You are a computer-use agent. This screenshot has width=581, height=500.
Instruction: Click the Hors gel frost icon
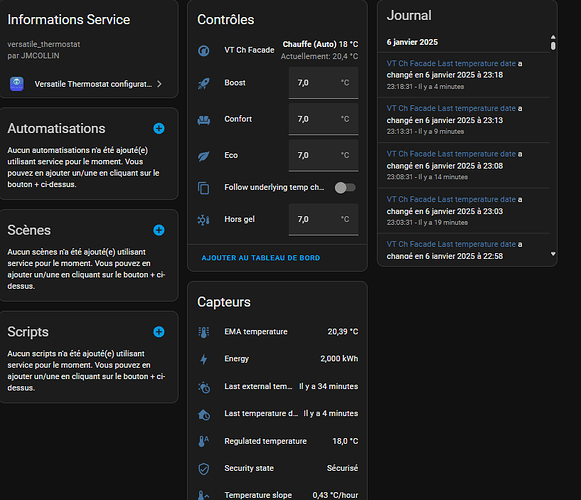[x=203, y=220]
